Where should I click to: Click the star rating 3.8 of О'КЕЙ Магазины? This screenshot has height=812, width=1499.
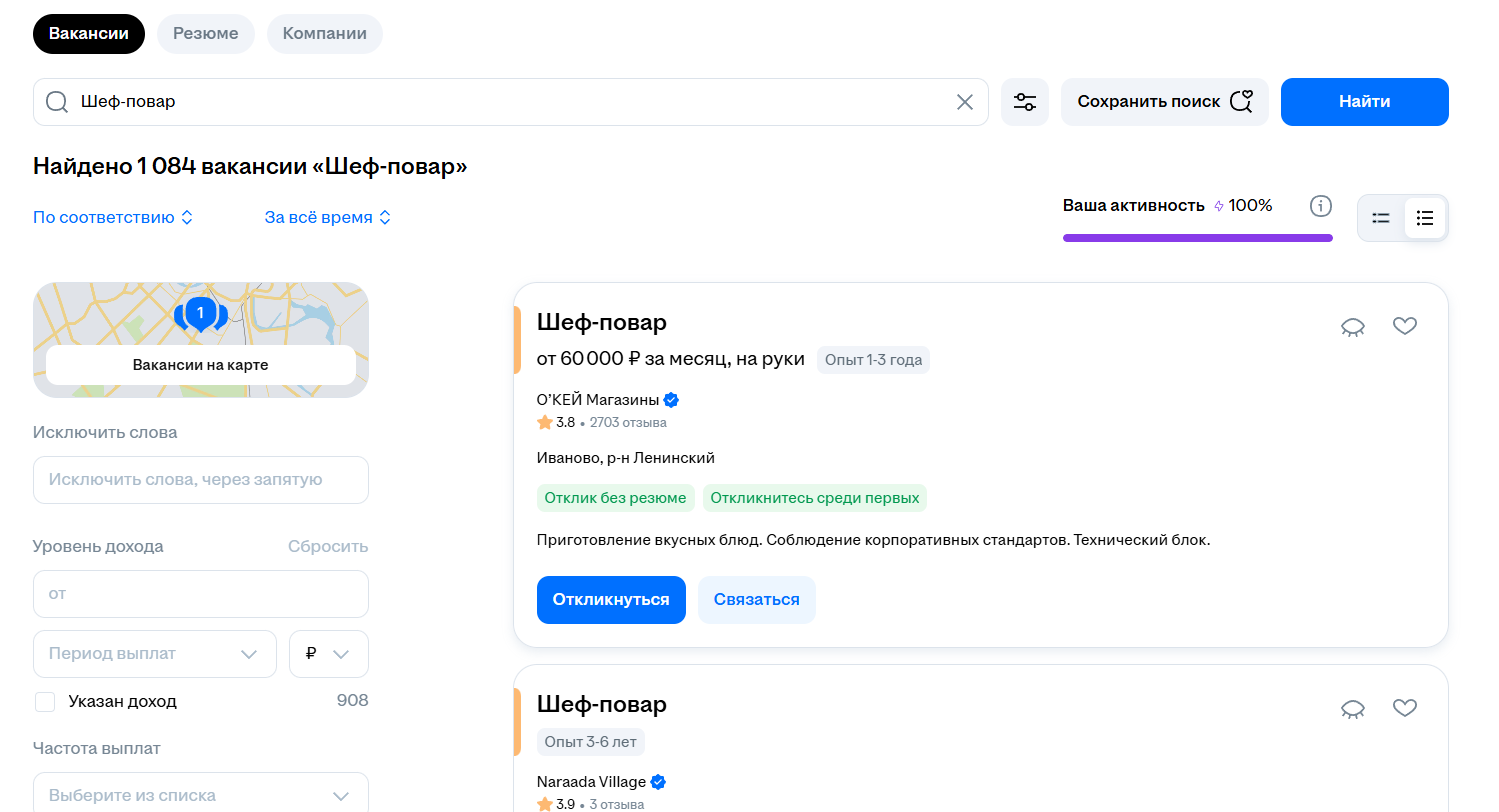click(x=556, y=422)
